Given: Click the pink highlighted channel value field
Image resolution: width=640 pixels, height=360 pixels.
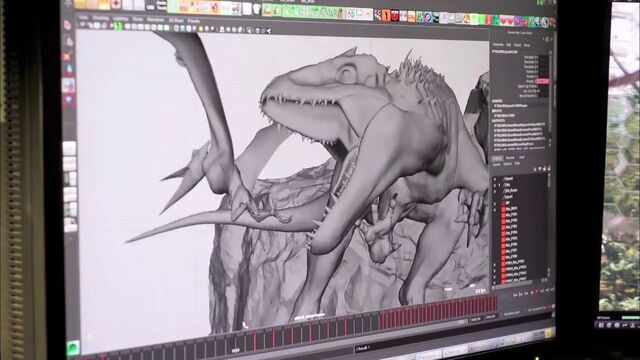Looking at the screenshot, I should [x=542, y=81].
